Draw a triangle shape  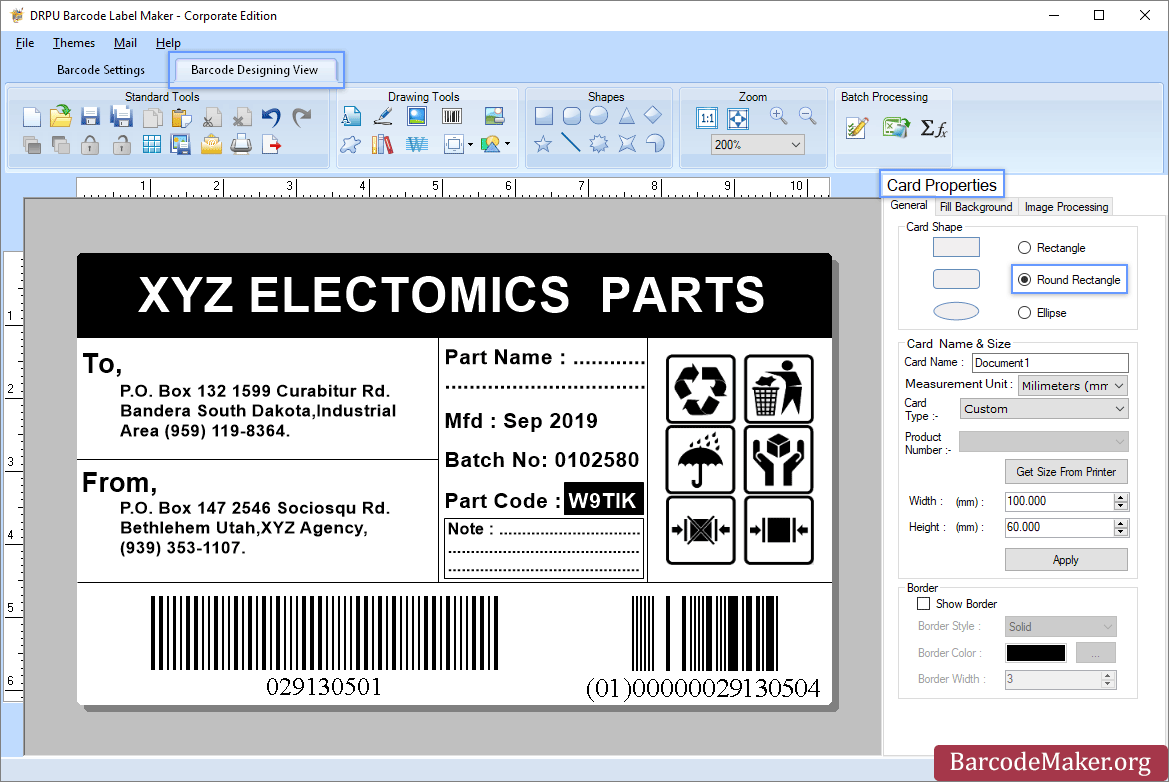click(626, 116)
